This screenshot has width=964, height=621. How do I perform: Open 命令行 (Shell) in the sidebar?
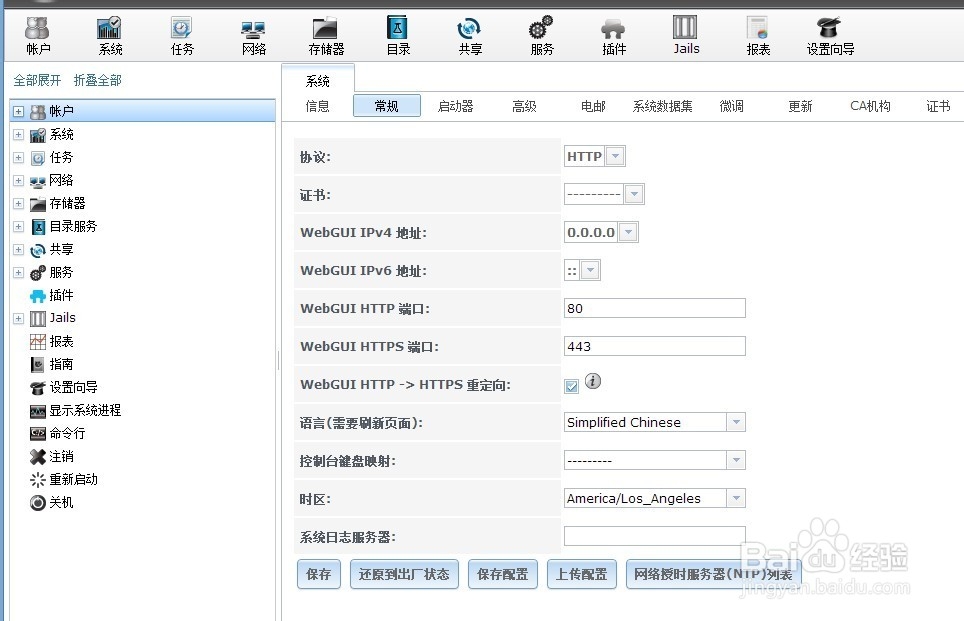point(67,433)
